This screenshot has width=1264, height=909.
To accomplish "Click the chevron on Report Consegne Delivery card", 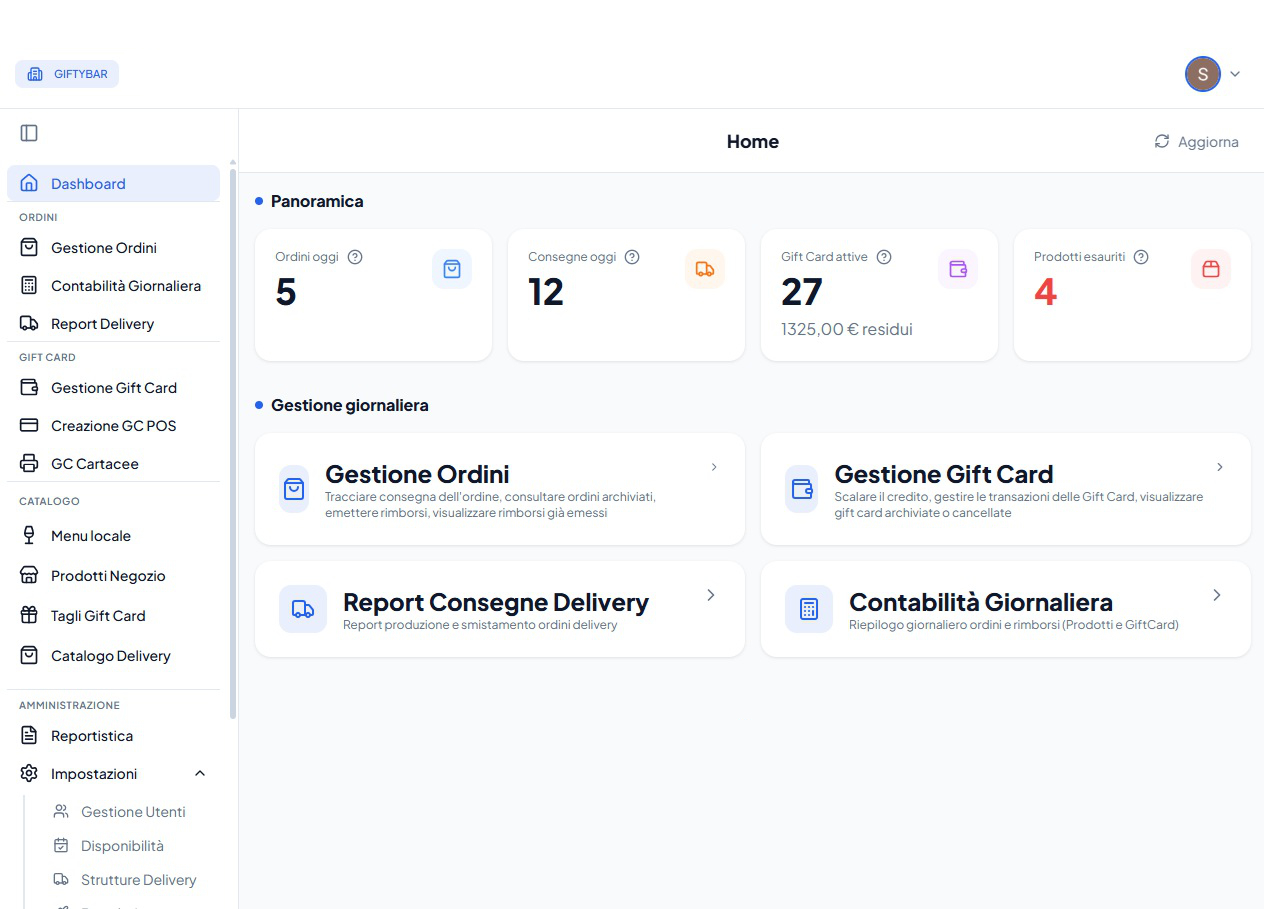I will [x=711, y=595].
